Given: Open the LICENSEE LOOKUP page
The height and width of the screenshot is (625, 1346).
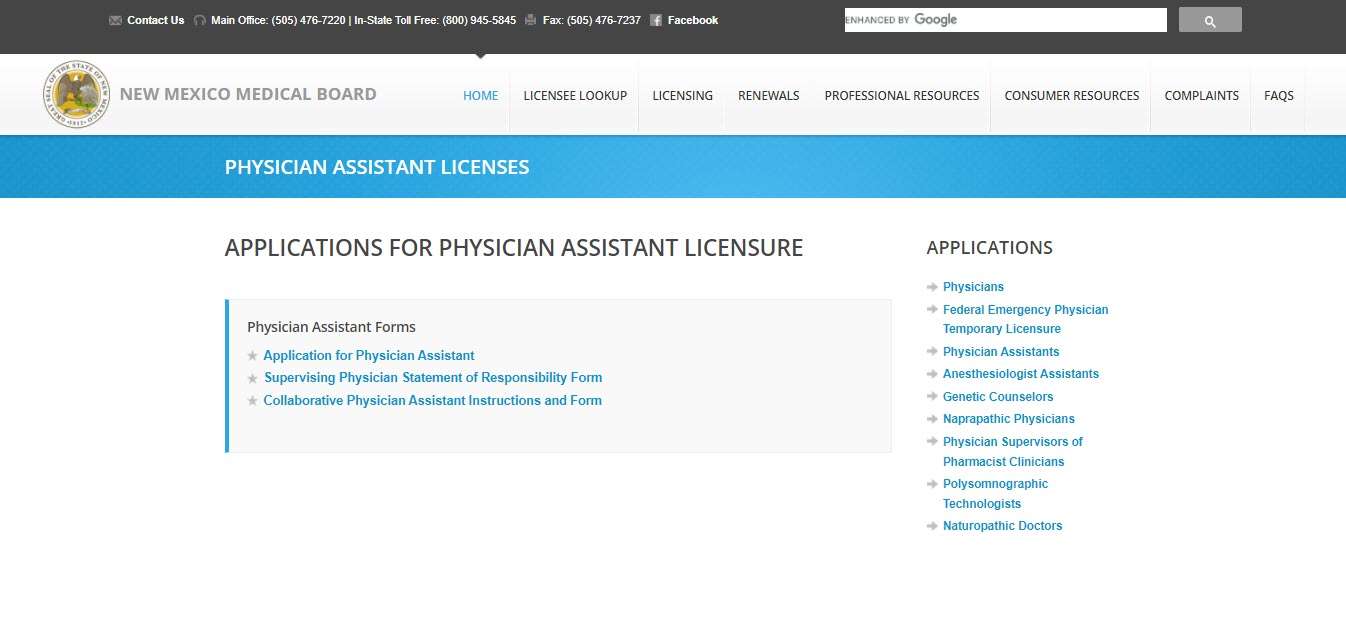Looking at the screenshot, I should (x=575, y=95).
